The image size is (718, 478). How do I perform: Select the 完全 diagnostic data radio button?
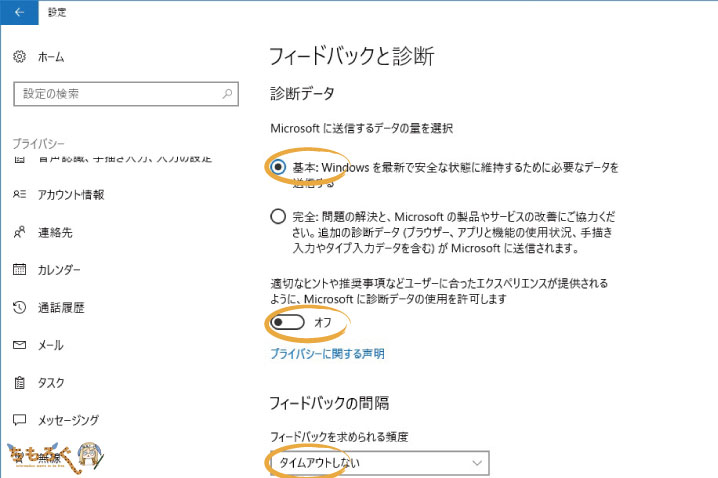click(x=278, y=216)
